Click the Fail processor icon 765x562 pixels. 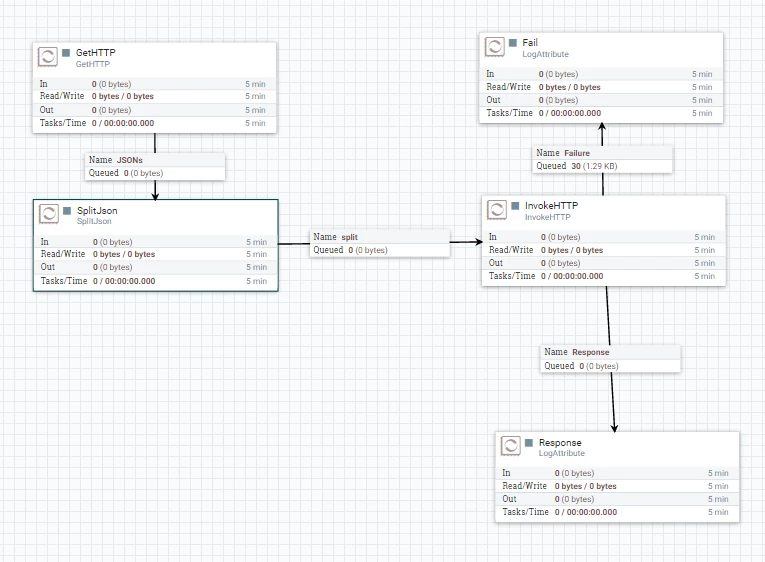[x=494, y=47]
